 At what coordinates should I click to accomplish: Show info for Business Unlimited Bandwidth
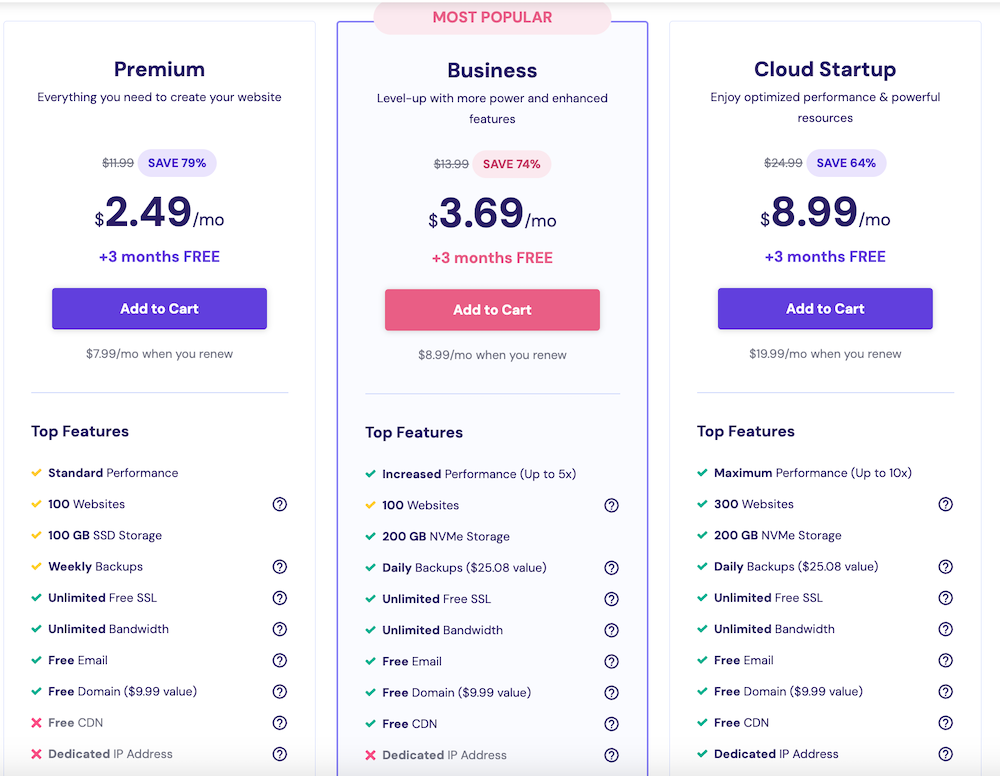(612, 630)
